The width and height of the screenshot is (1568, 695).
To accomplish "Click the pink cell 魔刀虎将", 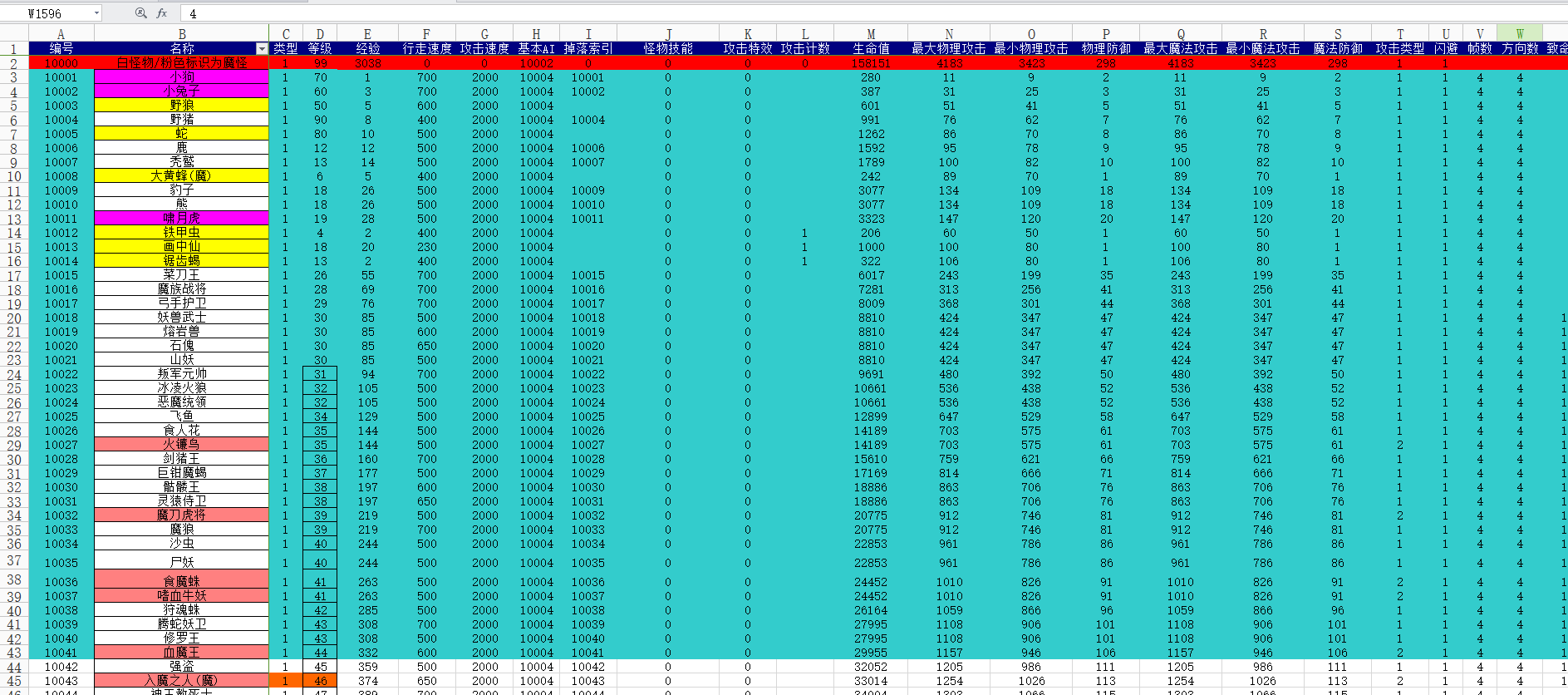I will click(182, 515).
